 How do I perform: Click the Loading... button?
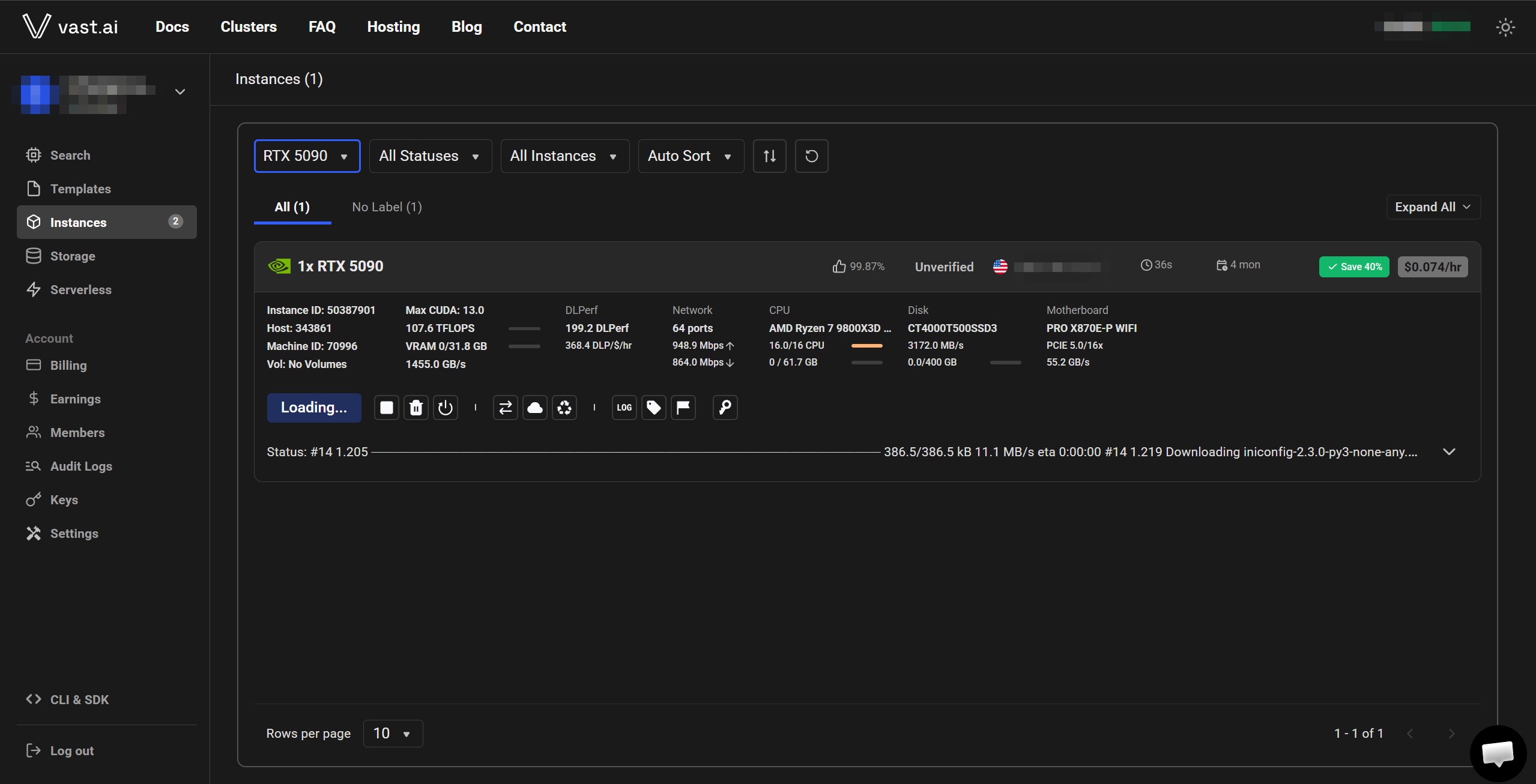tap(313, 408)
